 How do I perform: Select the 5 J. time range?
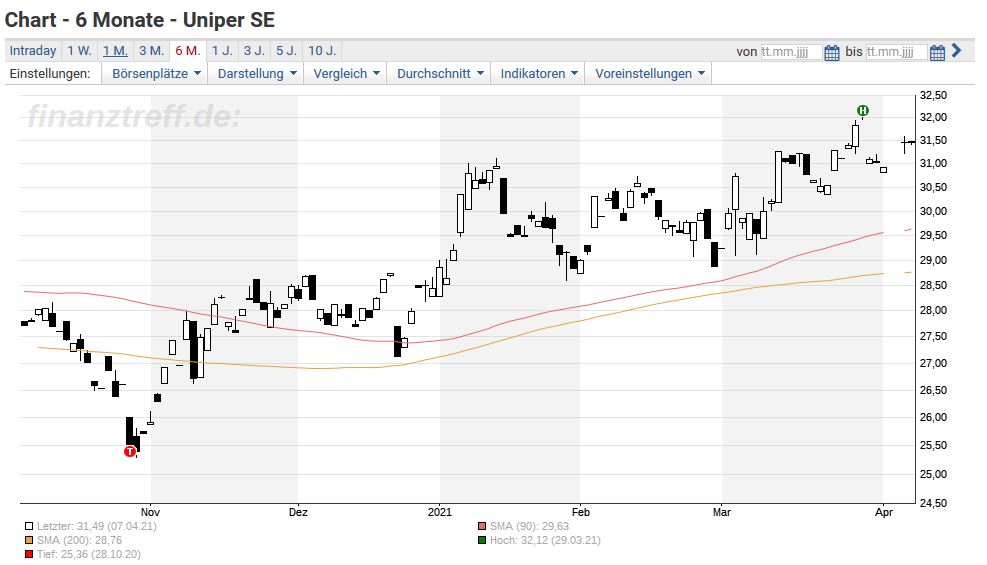point(286,51)
